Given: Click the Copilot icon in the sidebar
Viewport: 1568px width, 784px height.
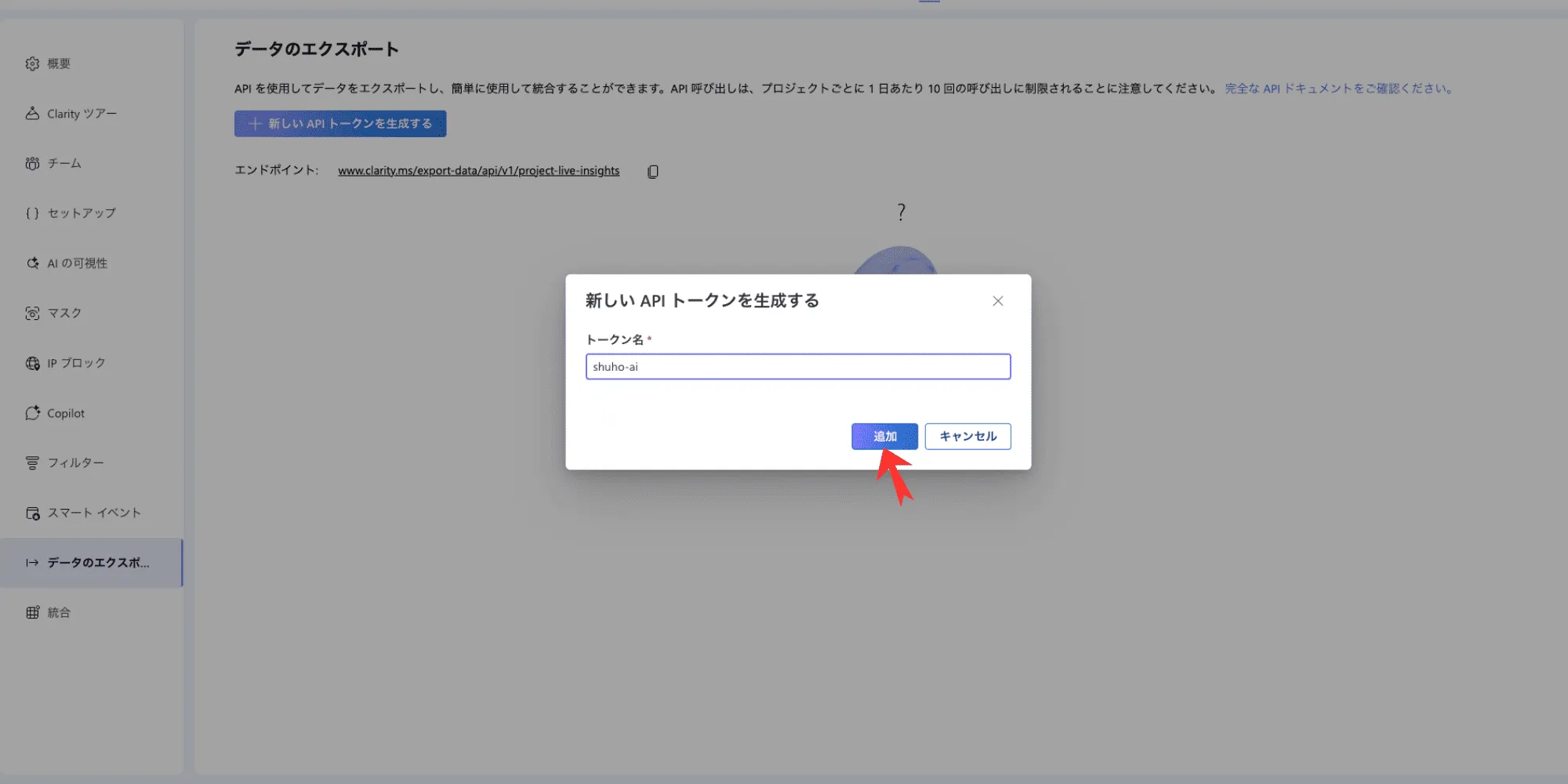Looking at the screenshot, I should coord(32,413).
